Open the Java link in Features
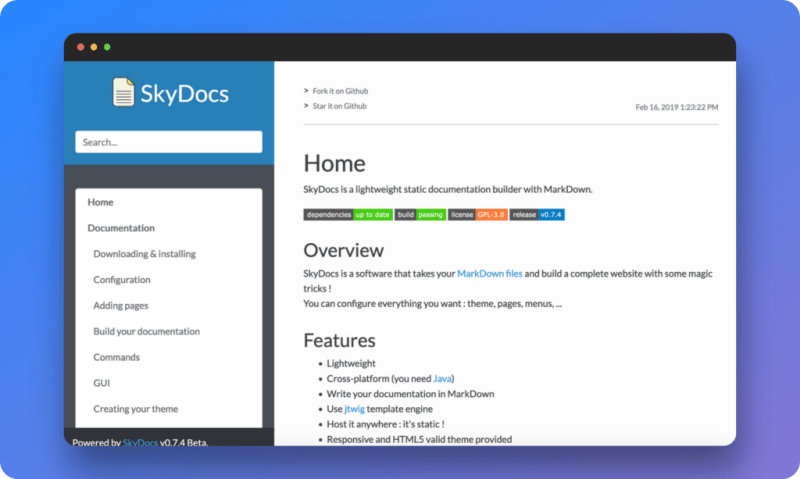Viewport: 800px width, 479px height. pyautogui.click(x=442, y=379)
